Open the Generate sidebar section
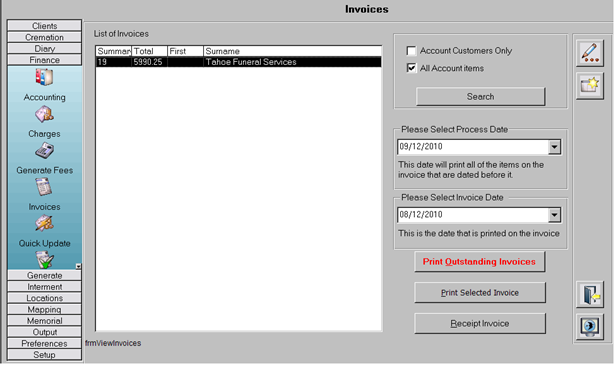Screen dimensions: 616x366 [x=44, y=275]
